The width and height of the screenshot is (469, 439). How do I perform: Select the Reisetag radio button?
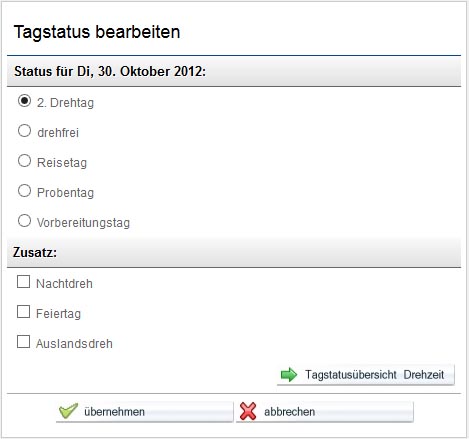pyautogui.click(x=24, y=161)
